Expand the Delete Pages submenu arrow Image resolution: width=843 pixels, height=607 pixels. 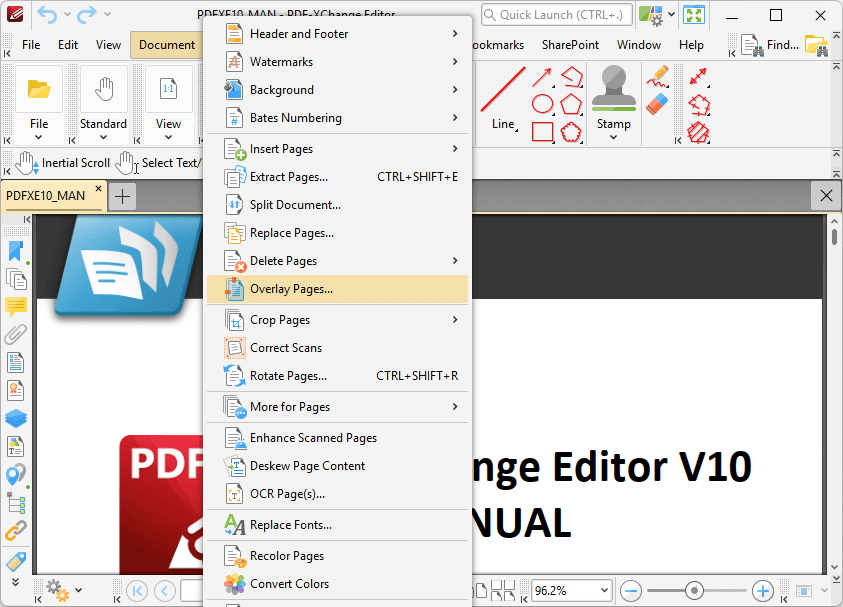coord(455,261)
